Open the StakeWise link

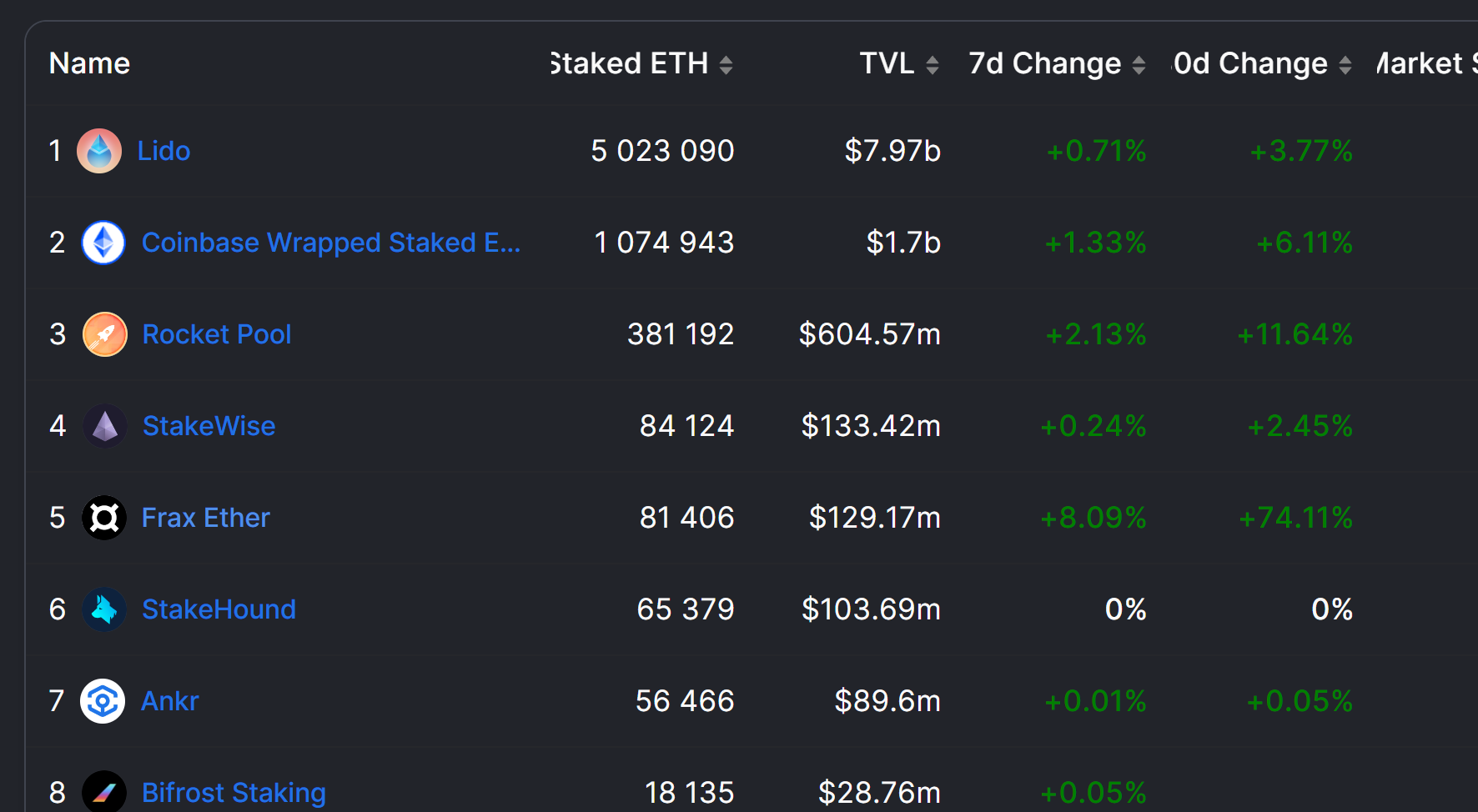(209, 426)
